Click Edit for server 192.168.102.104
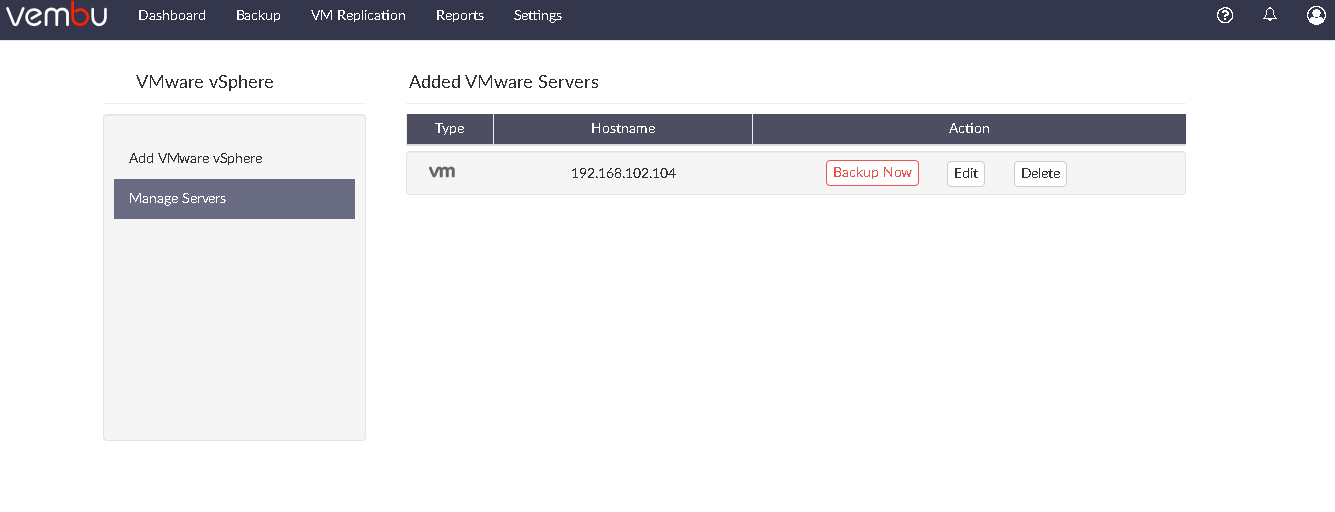Screen dimensions: 1335x512 click(x=966, y=173)
